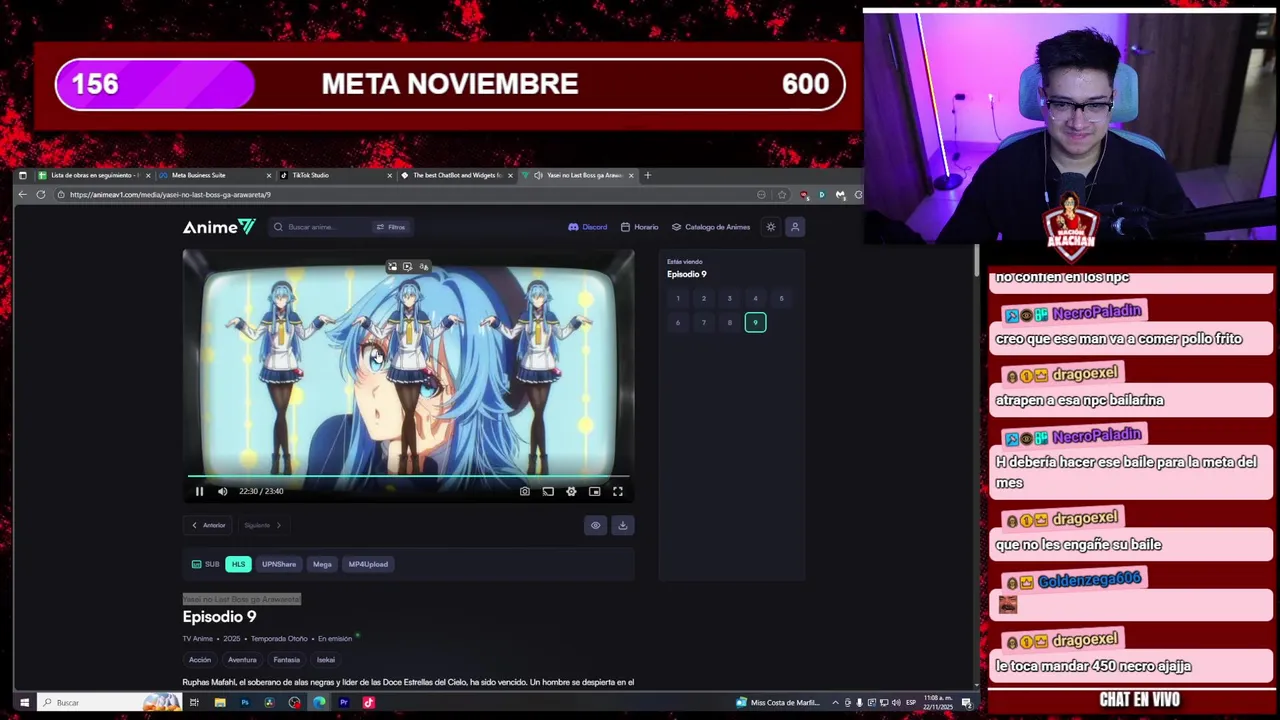Open Premiere Pro from the taskbar
This screenshot has height=720, width=1280.
coord(344,702)
